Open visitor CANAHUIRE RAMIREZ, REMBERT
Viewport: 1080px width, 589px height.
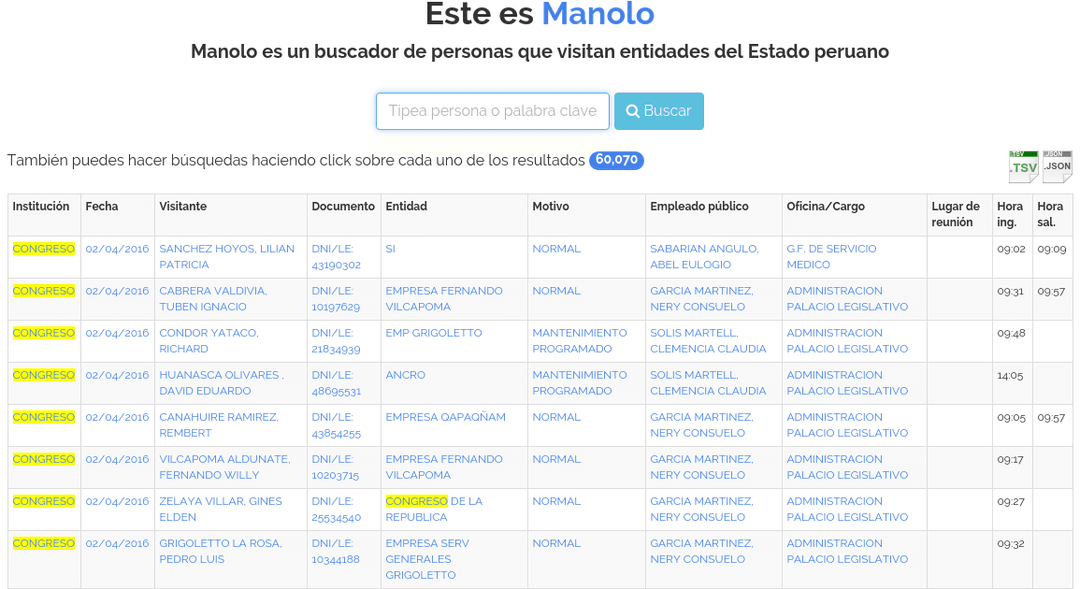[218, 424]
